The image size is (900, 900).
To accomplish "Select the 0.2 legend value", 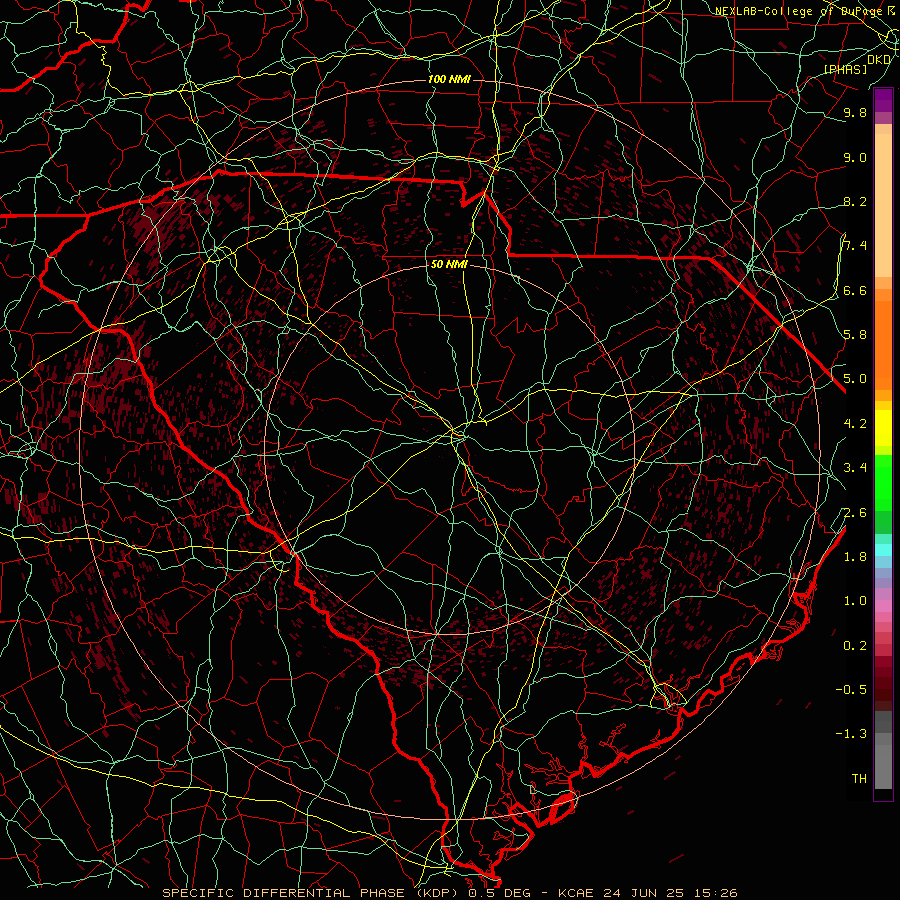I will click(x=855, y=645).
